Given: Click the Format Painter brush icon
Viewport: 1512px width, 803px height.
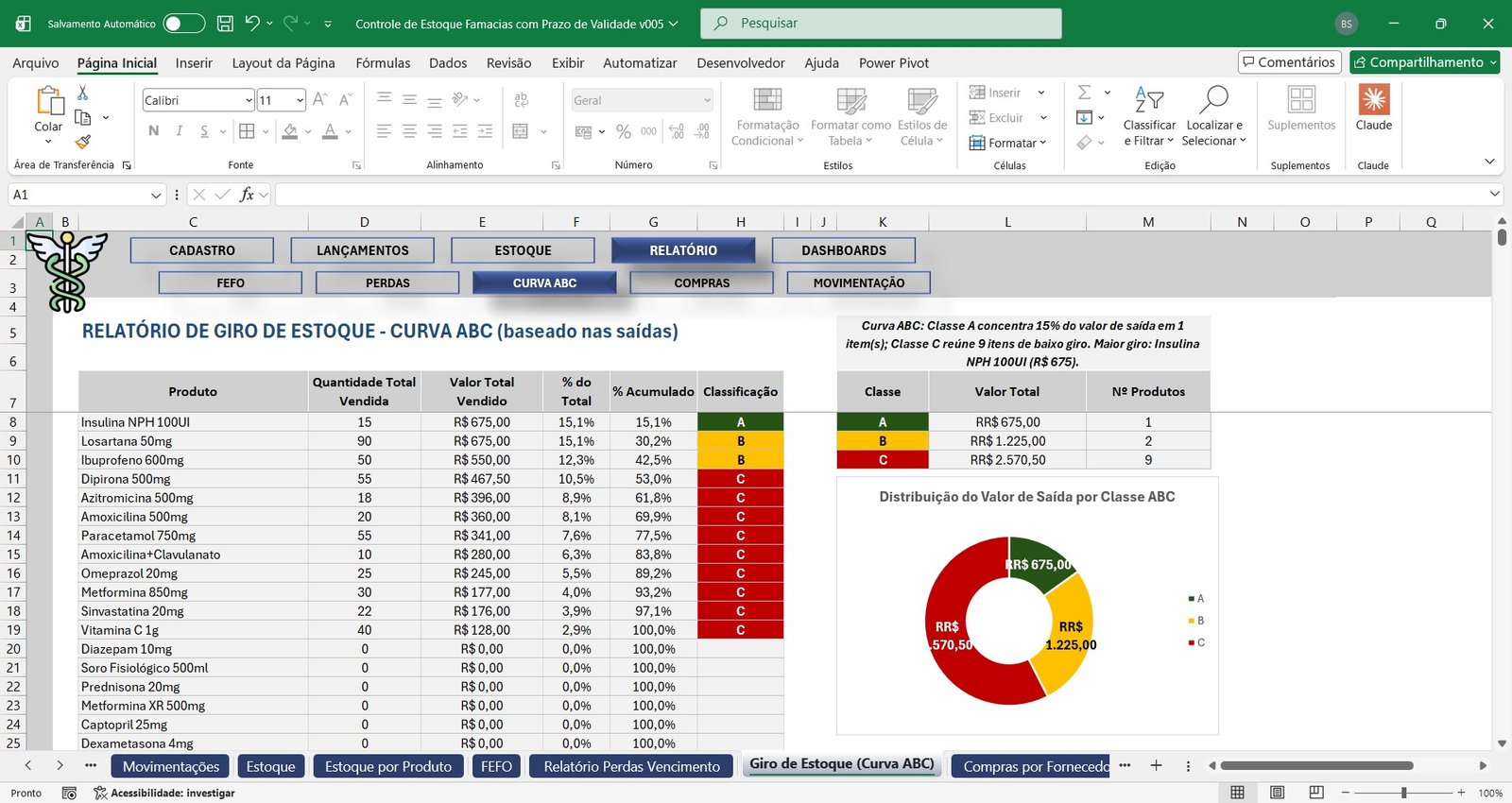Looking at the screenshot, I should pos(83,142).
